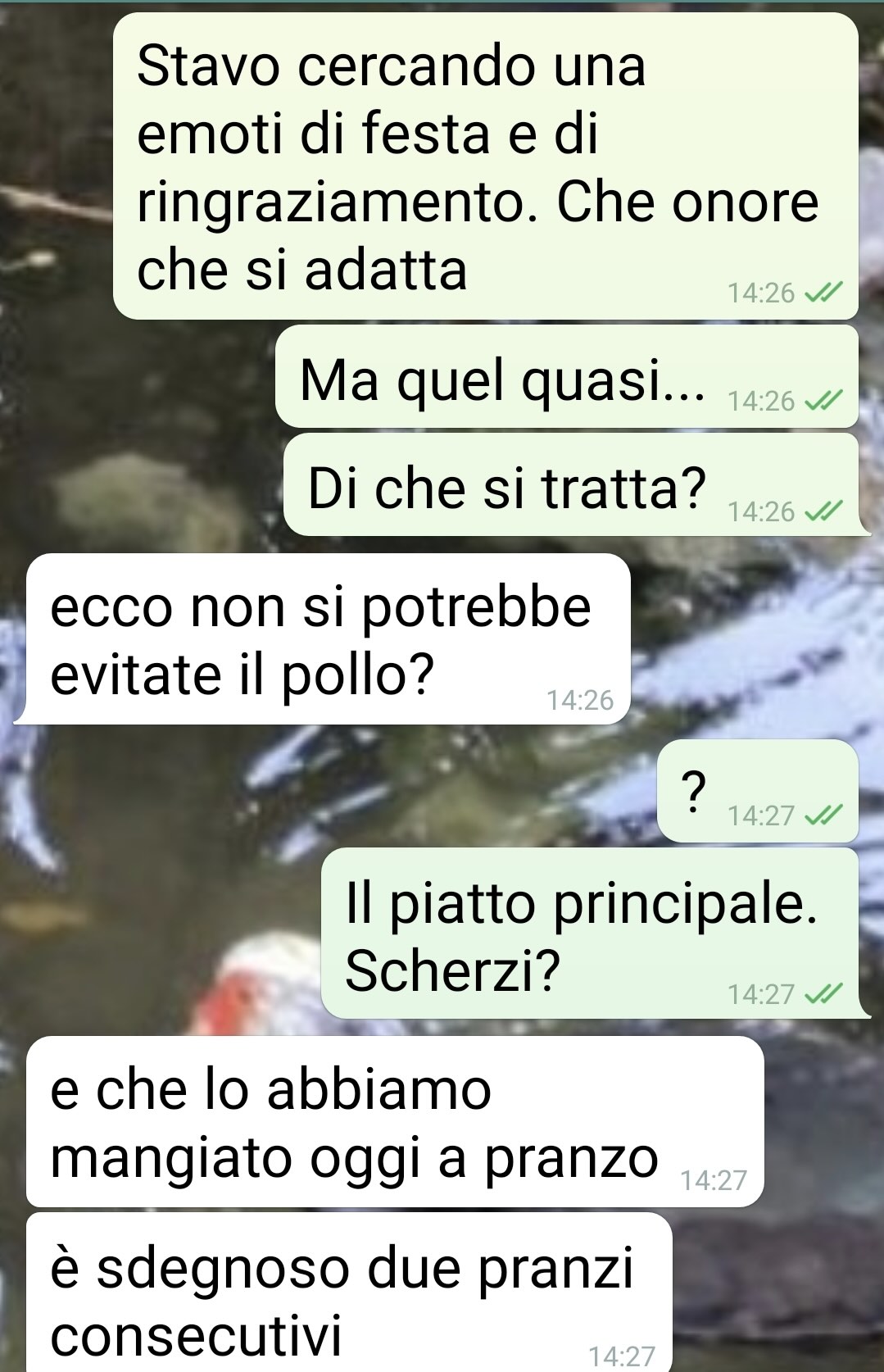Tap the 14:27 timestamp under 'mangiato oggi a pranzo'
884x1372 pixels.
click(714, 1180)
